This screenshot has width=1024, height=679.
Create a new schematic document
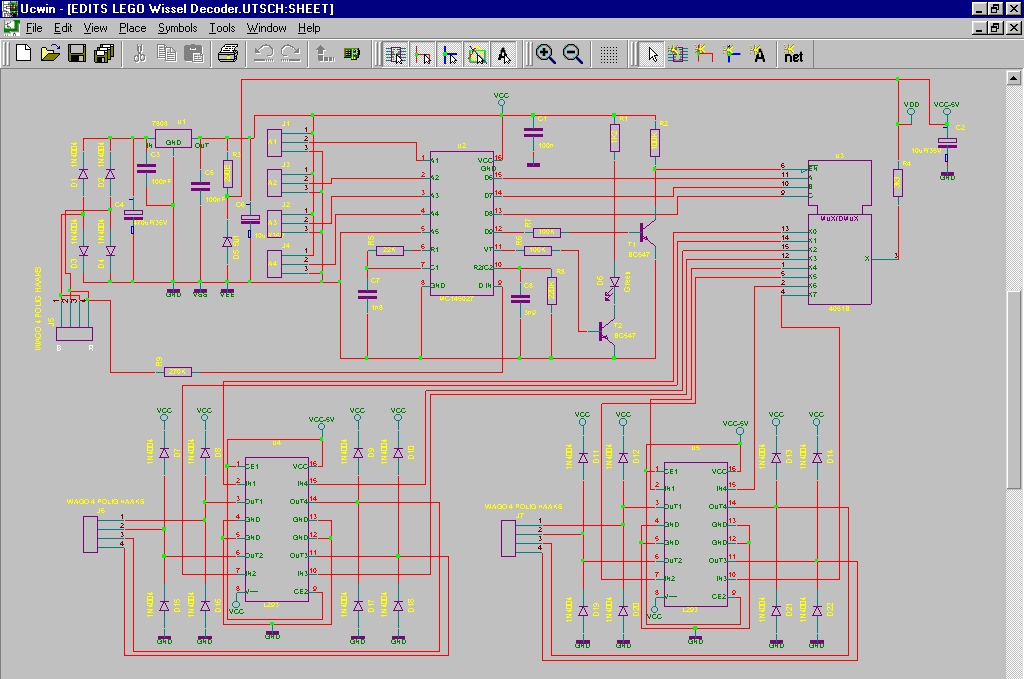24,54
